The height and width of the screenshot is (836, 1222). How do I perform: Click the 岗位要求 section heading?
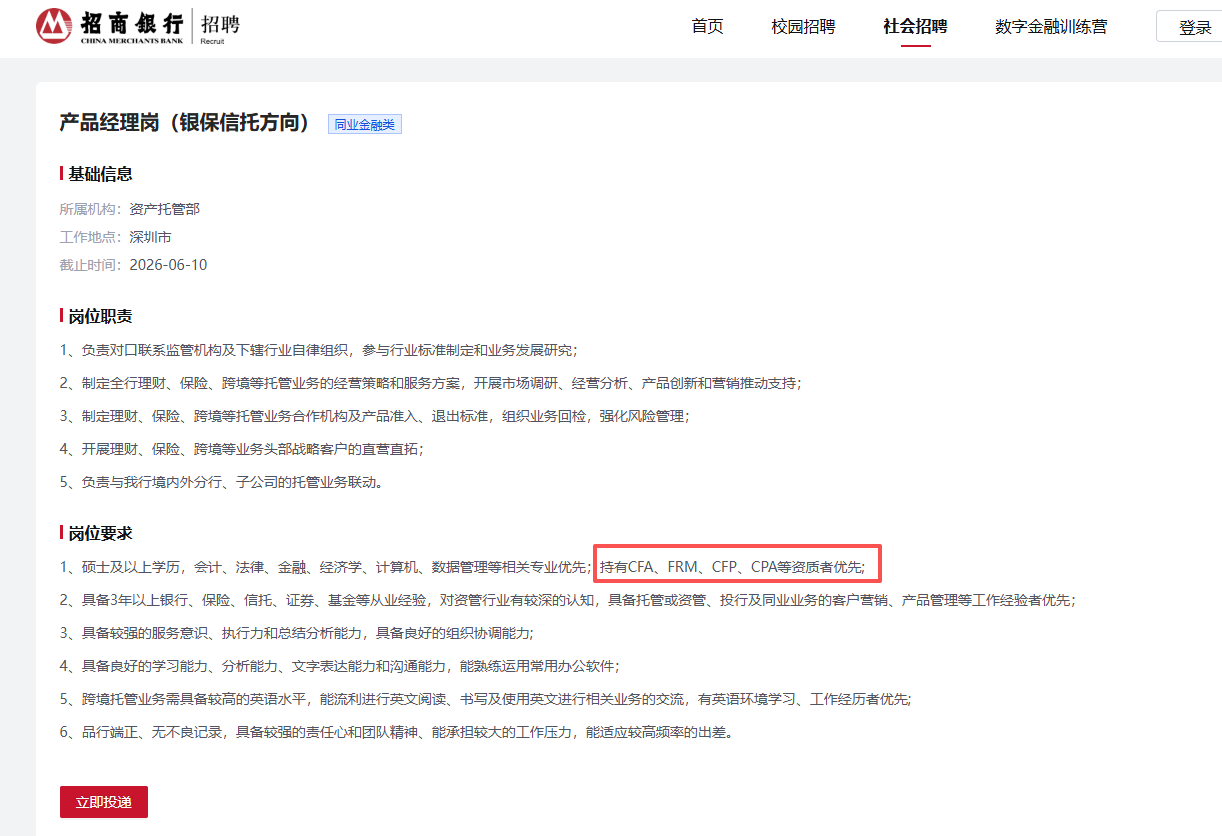[100, 534]
